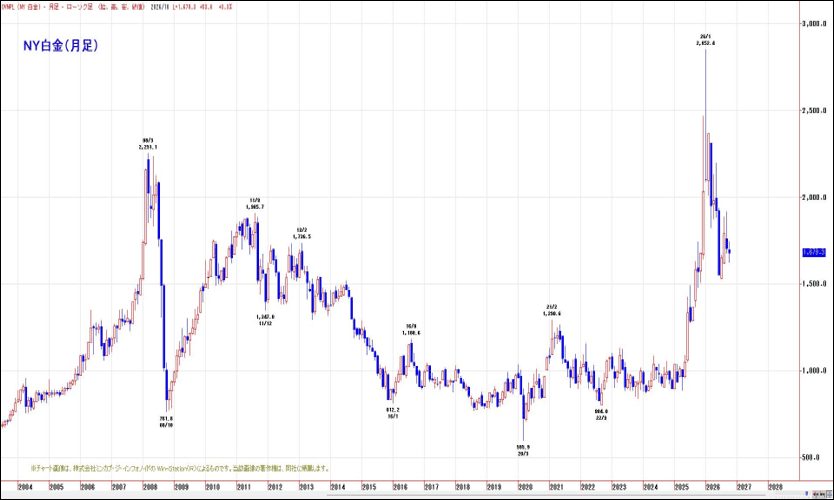Screen dimensions: 834x500
Task: Click the chart title 'NY白金(月足)'
Action: pos(61,46)
